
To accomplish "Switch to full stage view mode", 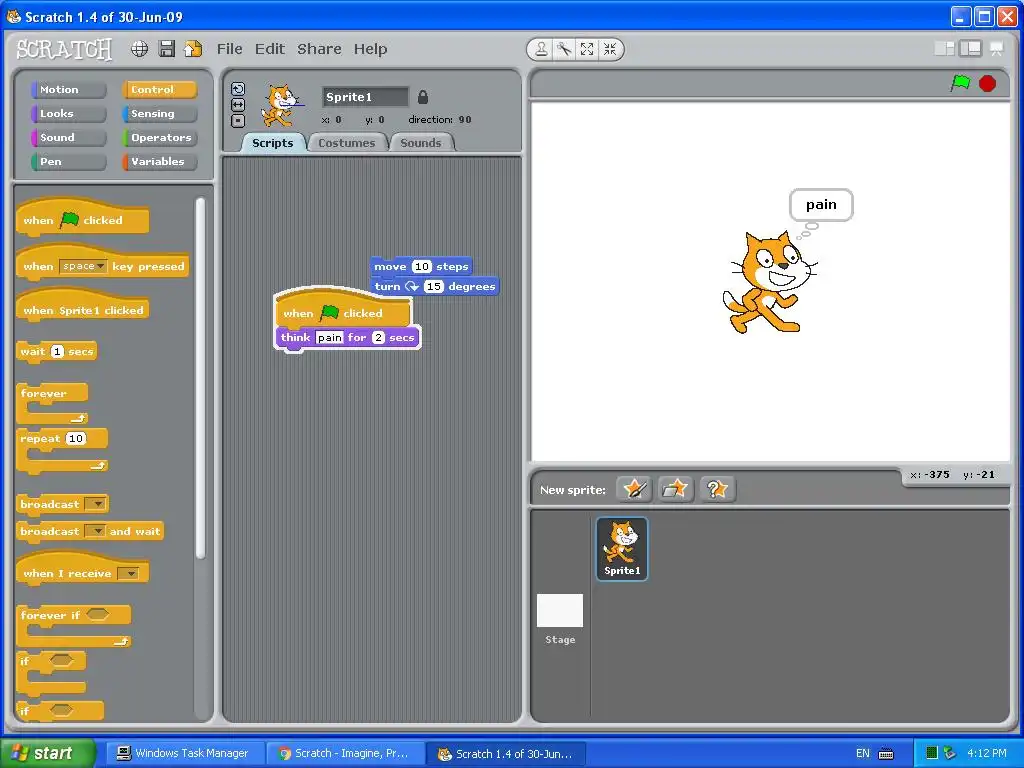I will pos(970,48).
